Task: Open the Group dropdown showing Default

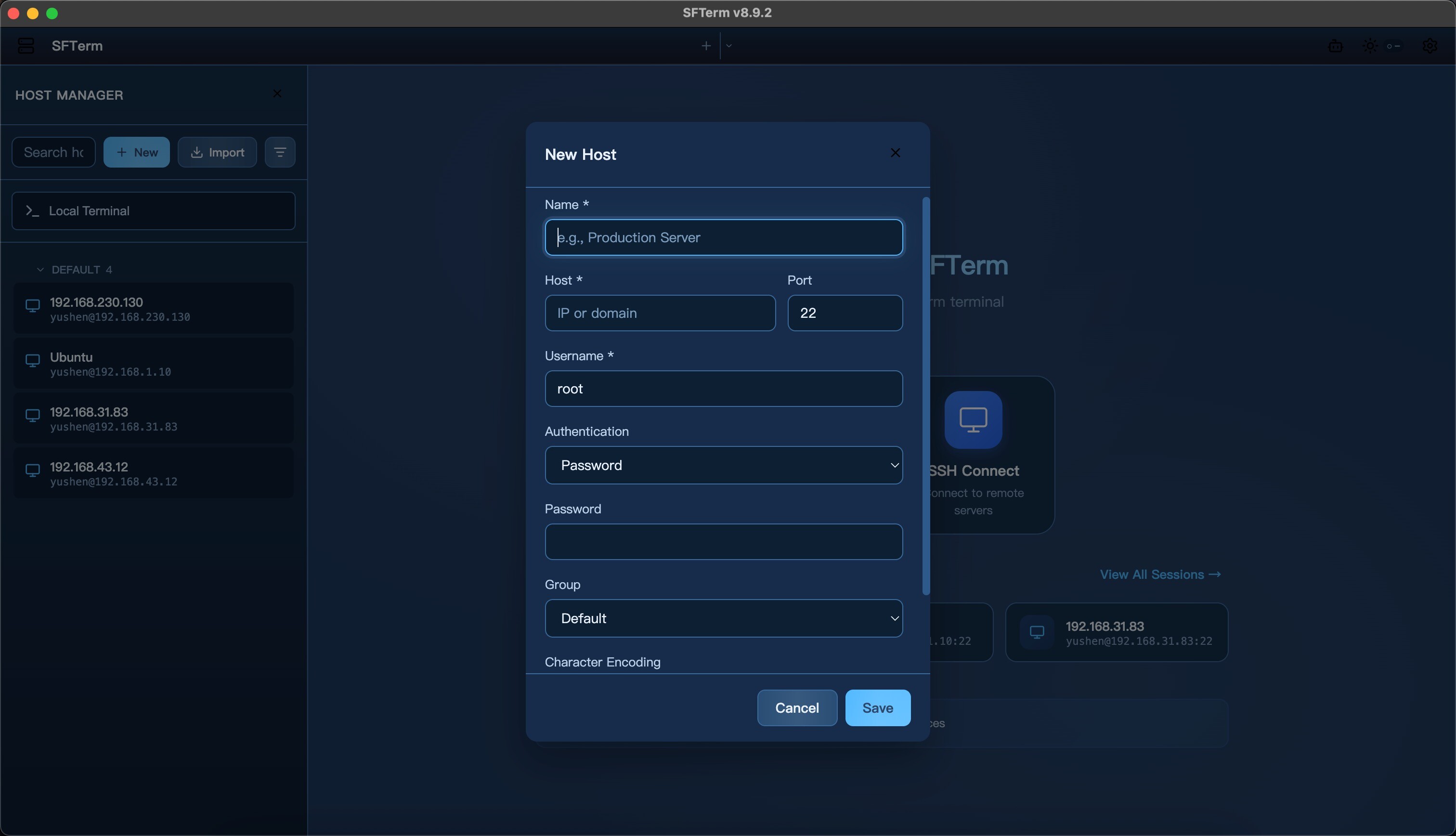Action: coord(723,618)
